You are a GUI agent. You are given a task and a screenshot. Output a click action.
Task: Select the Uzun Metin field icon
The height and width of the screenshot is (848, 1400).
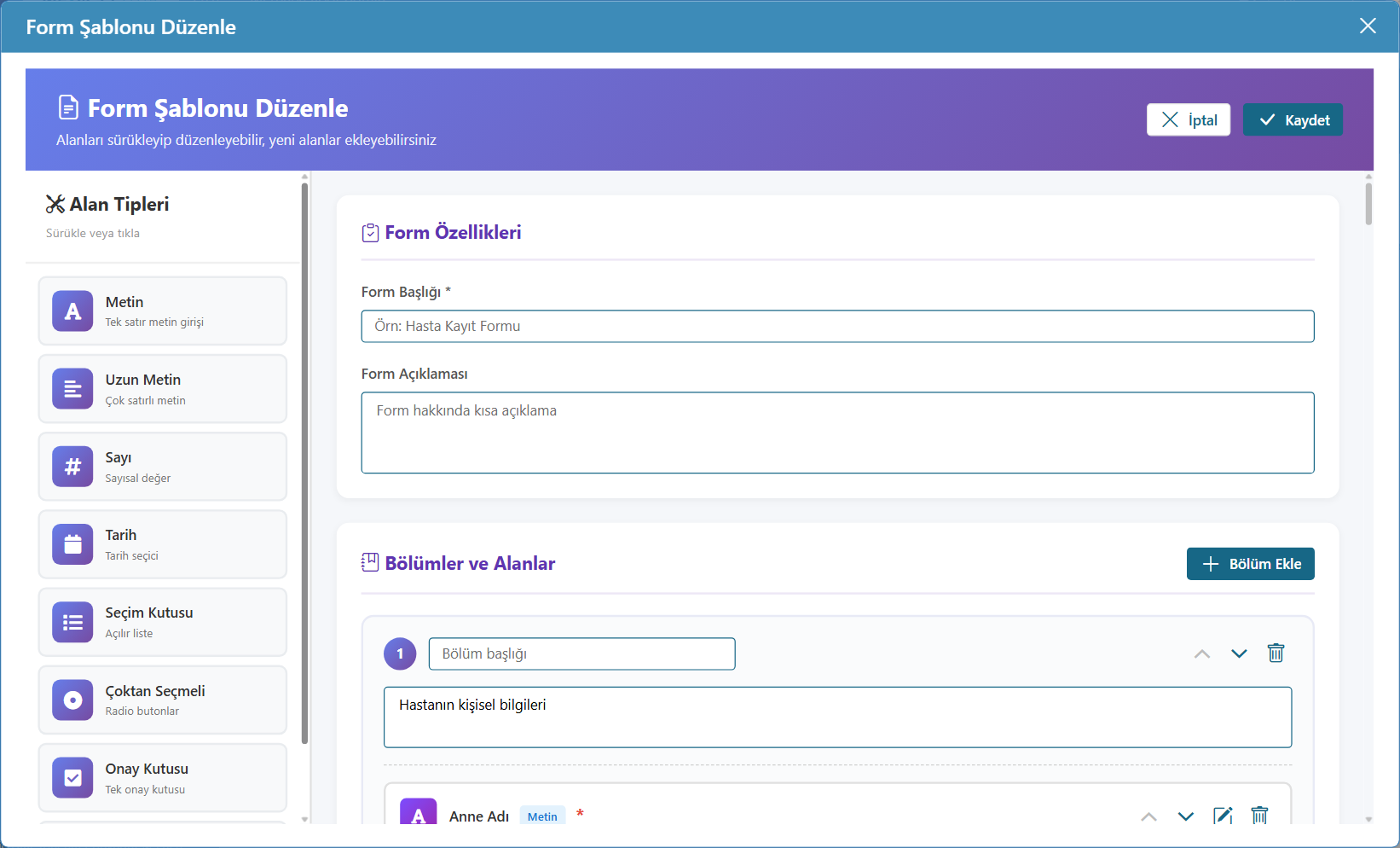pyautogui.click(x=72, y=389)
